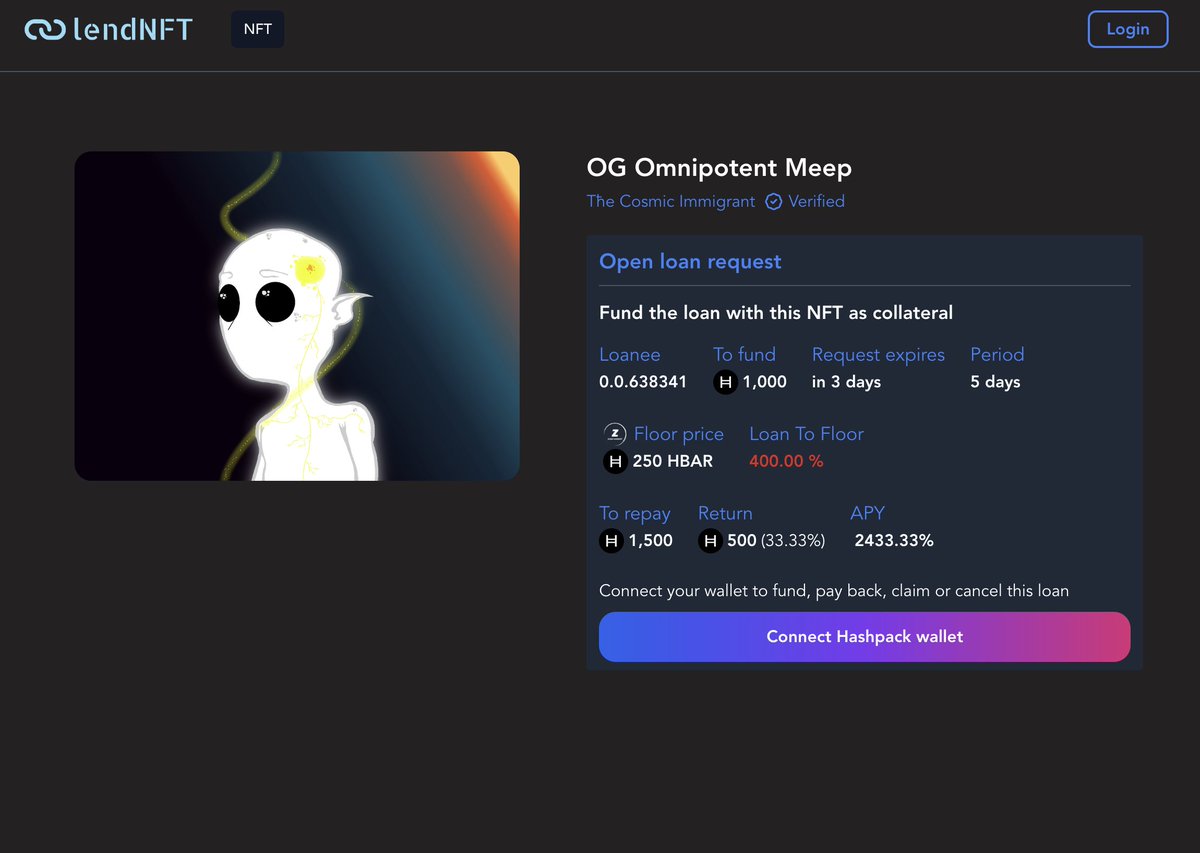The width and height of the screenshot is (1200, 853).
Task: Click the OG Omnipotent Meep title
Action: [719, 168]
